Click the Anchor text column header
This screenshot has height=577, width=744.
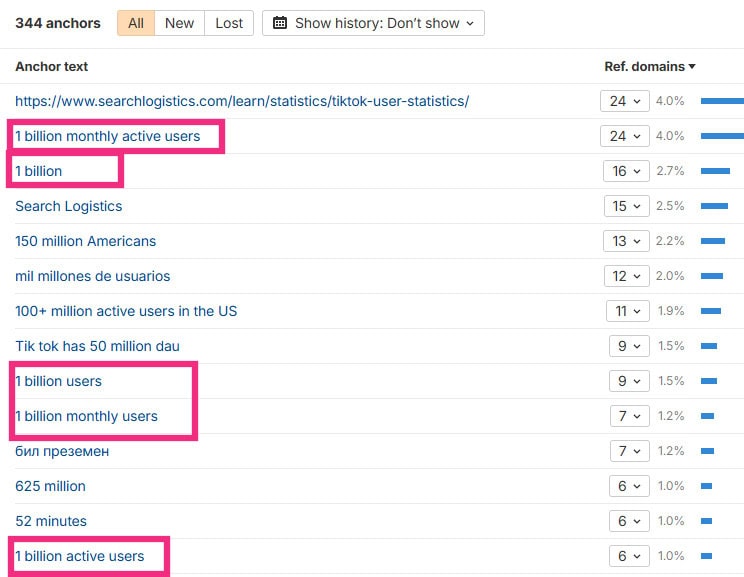(x=52, y=66)
